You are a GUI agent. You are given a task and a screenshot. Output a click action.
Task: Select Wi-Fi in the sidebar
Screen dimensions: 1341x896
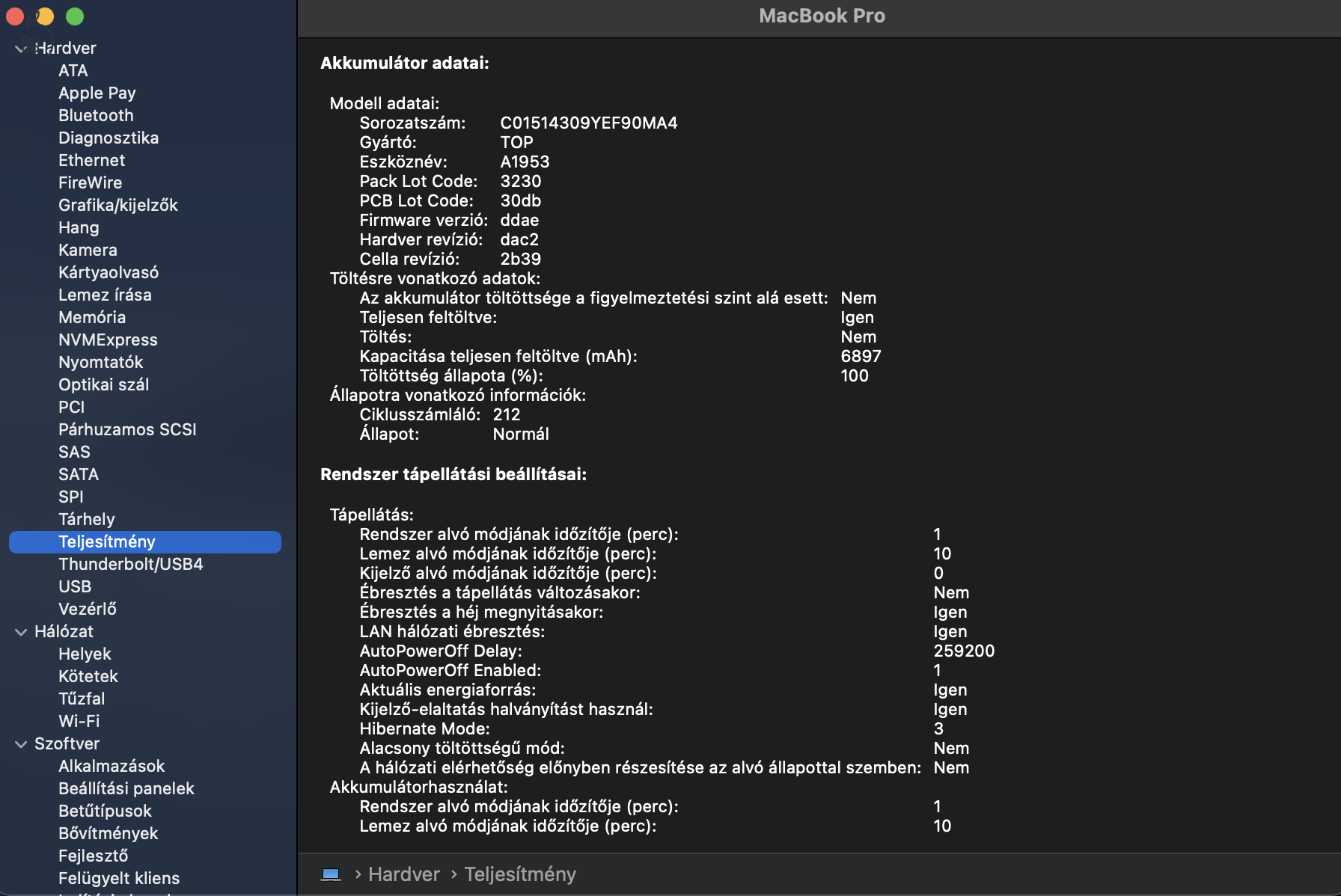79,721
